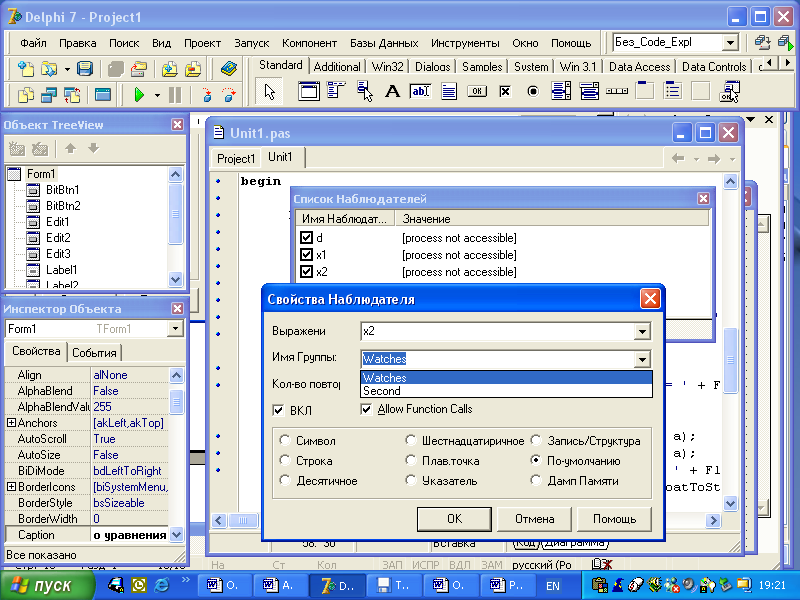Click the Значение column header

coord(553,219)
